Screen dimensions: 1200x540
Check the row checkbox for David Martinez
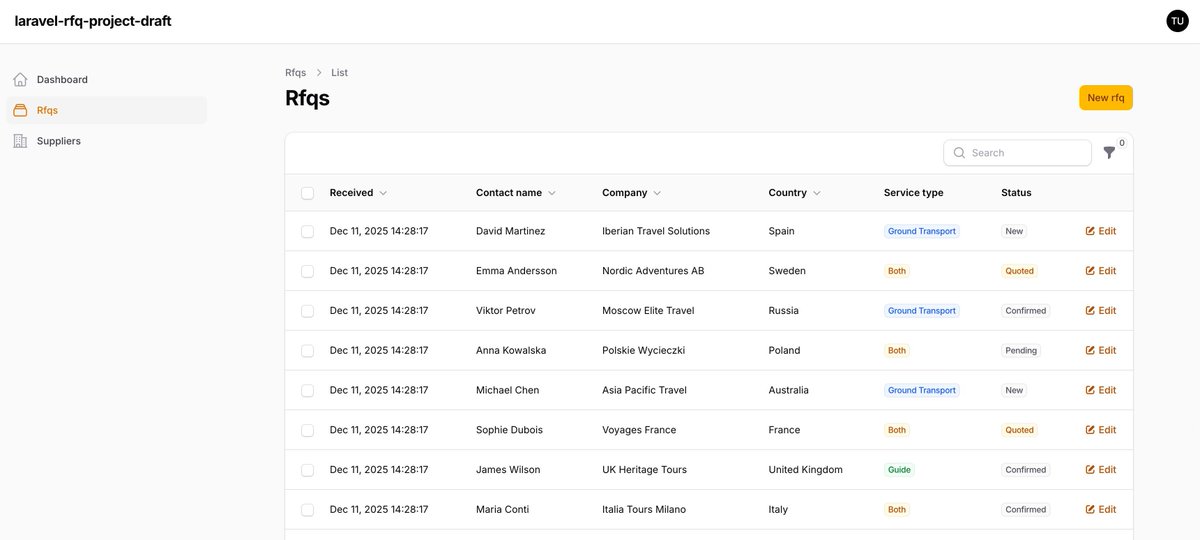coord(308,231)
